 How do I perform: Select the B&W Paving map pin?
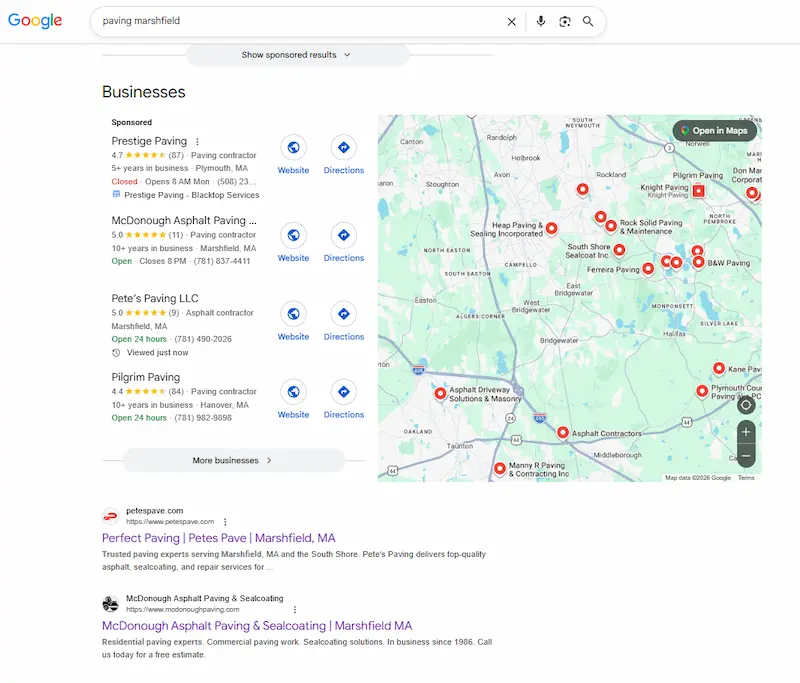(x=698, y=262)
